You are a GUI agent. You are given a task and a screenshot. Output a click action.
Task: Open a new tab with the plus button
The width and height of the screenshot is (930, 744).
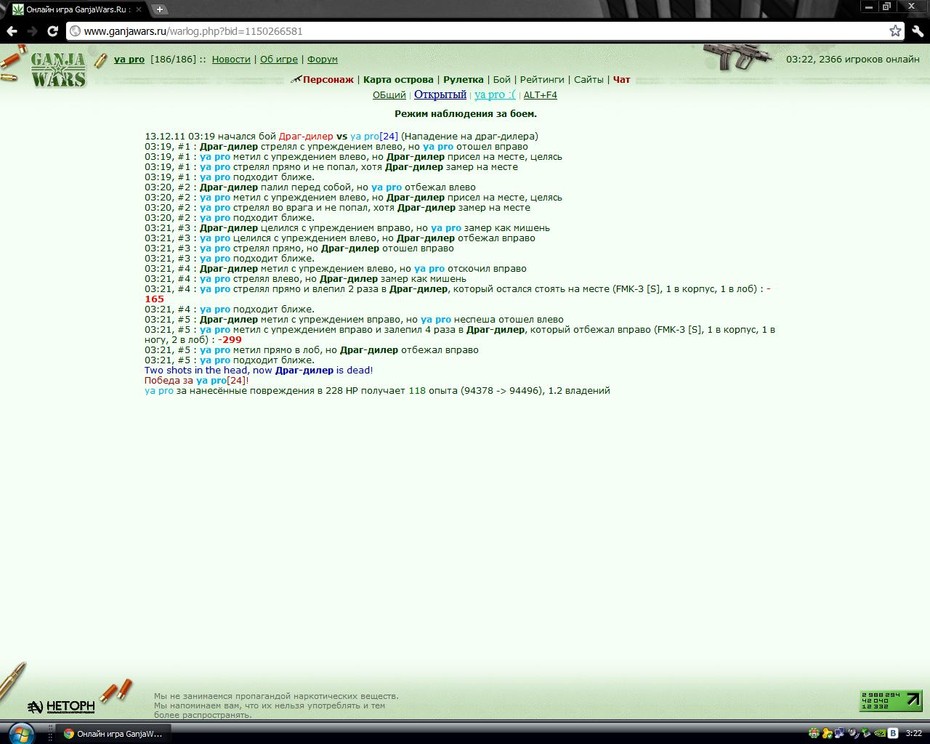[x=160, y=9]
